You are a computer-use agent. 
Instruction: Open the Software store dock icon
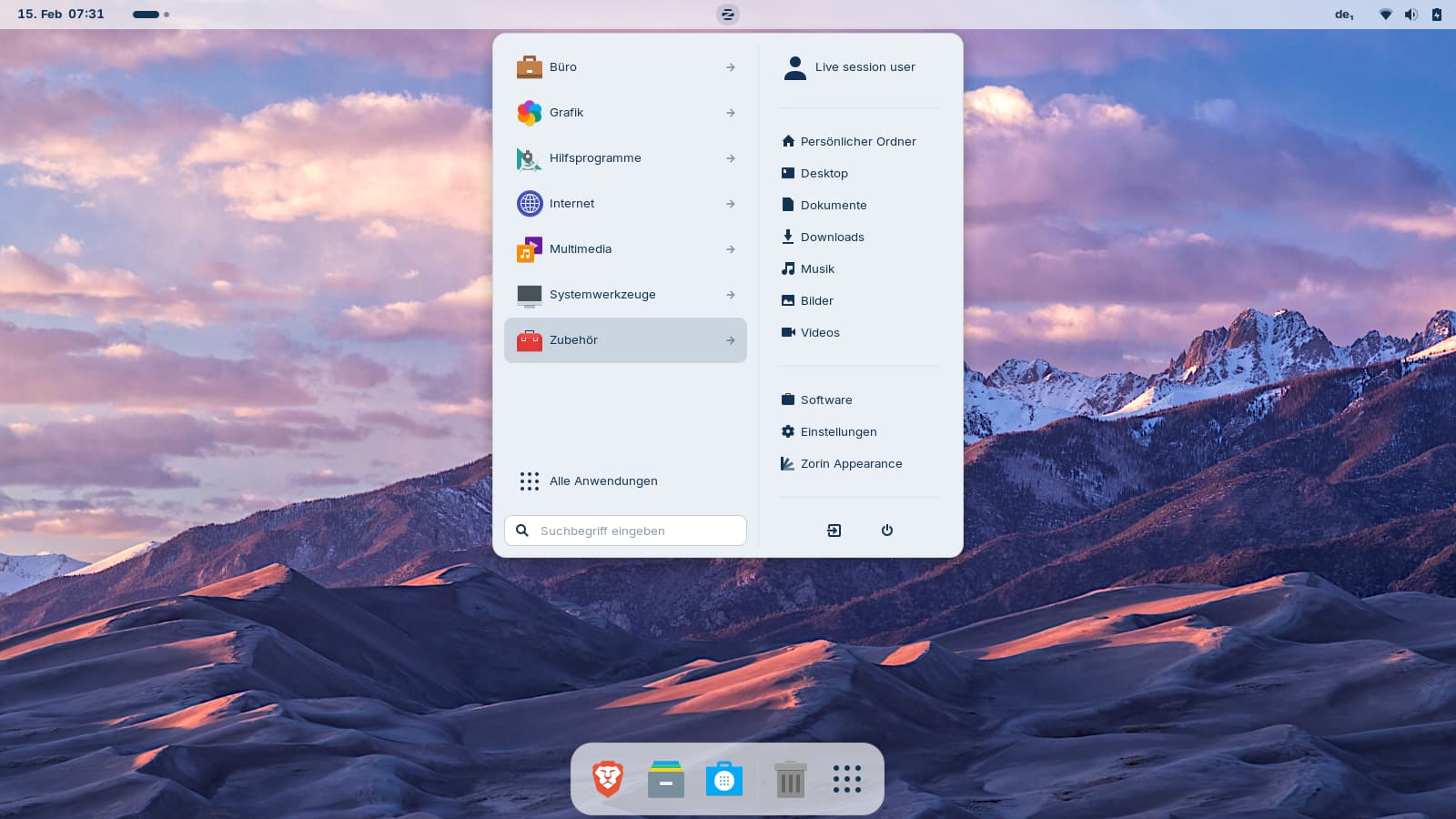724,780
